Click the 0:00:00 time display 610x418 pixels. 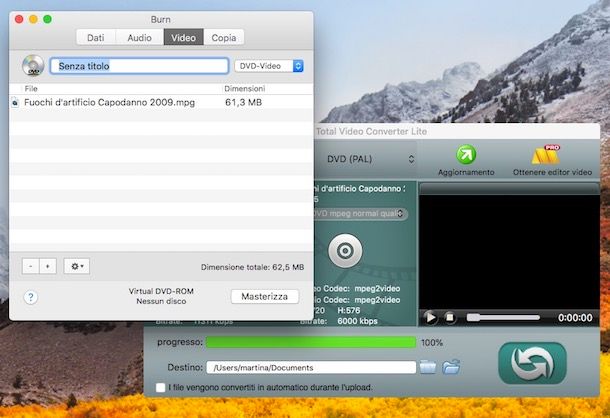pyautogui.click(x=575, y=318)
